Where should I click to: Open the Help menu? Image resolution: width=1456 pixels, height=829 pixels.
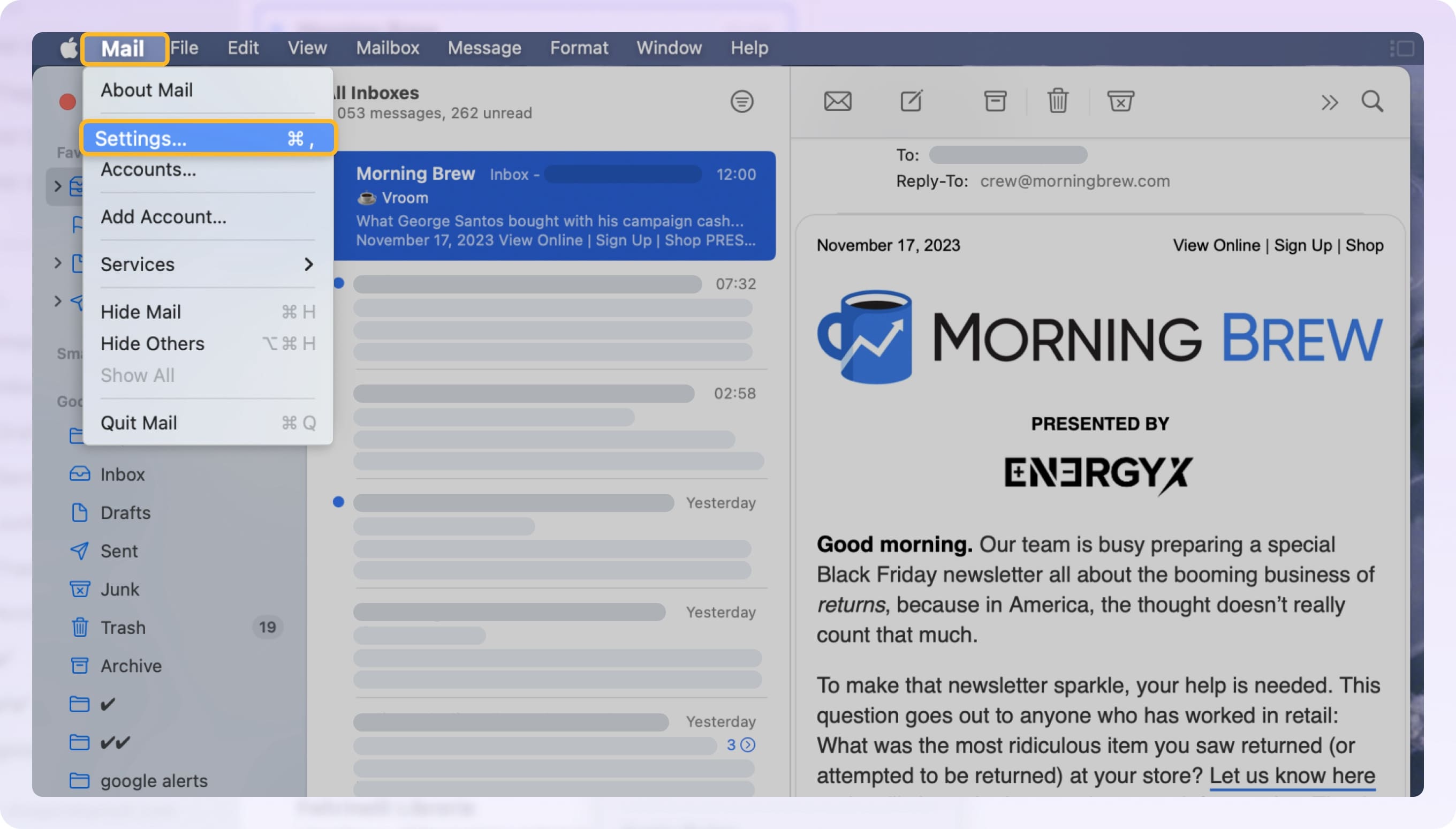(x=749, y=48)
